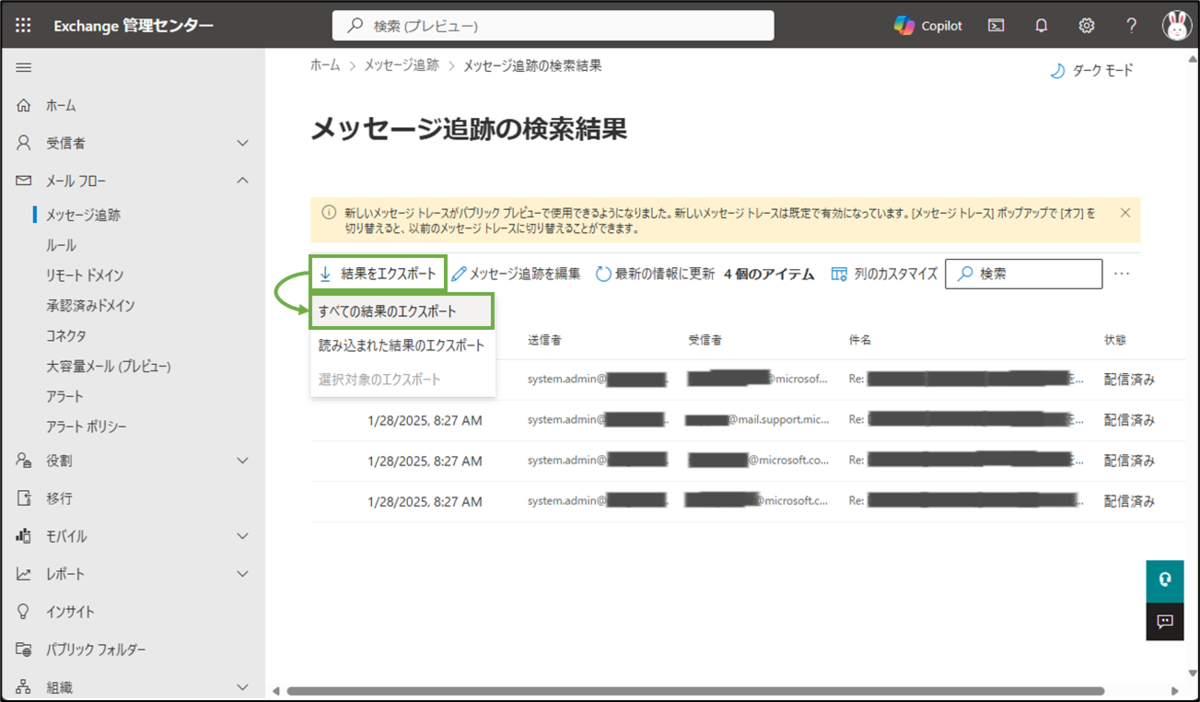Choose すべての結果のエクスポート
This screenshot has width=1200, height=702.
[402, 311]
